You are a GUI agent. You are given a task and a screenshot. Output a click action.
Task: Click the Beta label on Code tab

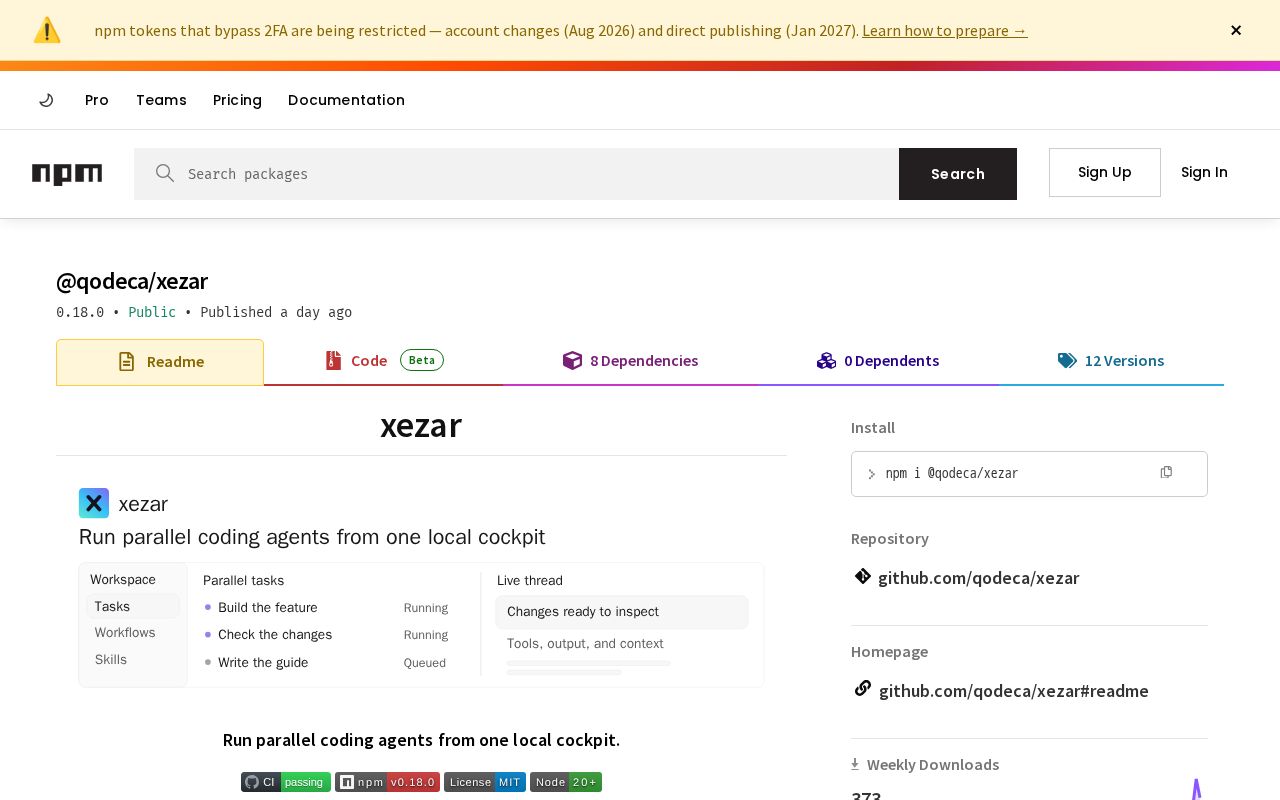[x=422, y=360]
